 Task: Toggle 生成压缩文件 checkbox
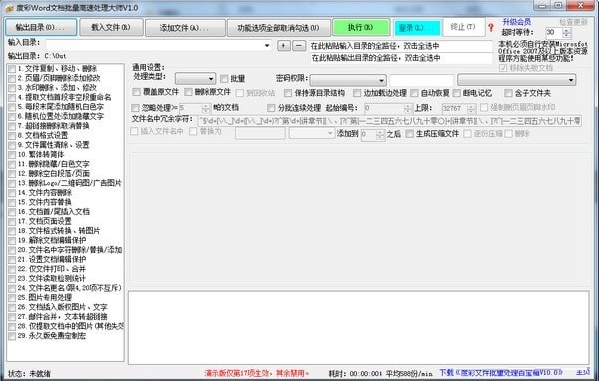pyautogui.click(x=410, y=133)
